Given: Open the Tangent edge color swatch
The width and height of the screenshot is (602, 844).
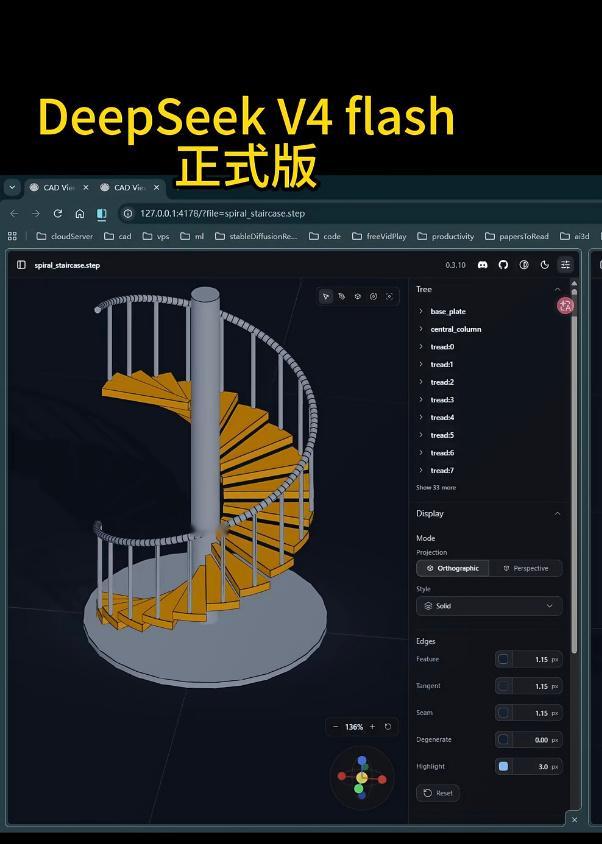Looking at the screenshot, I should [x=503, y=686].
